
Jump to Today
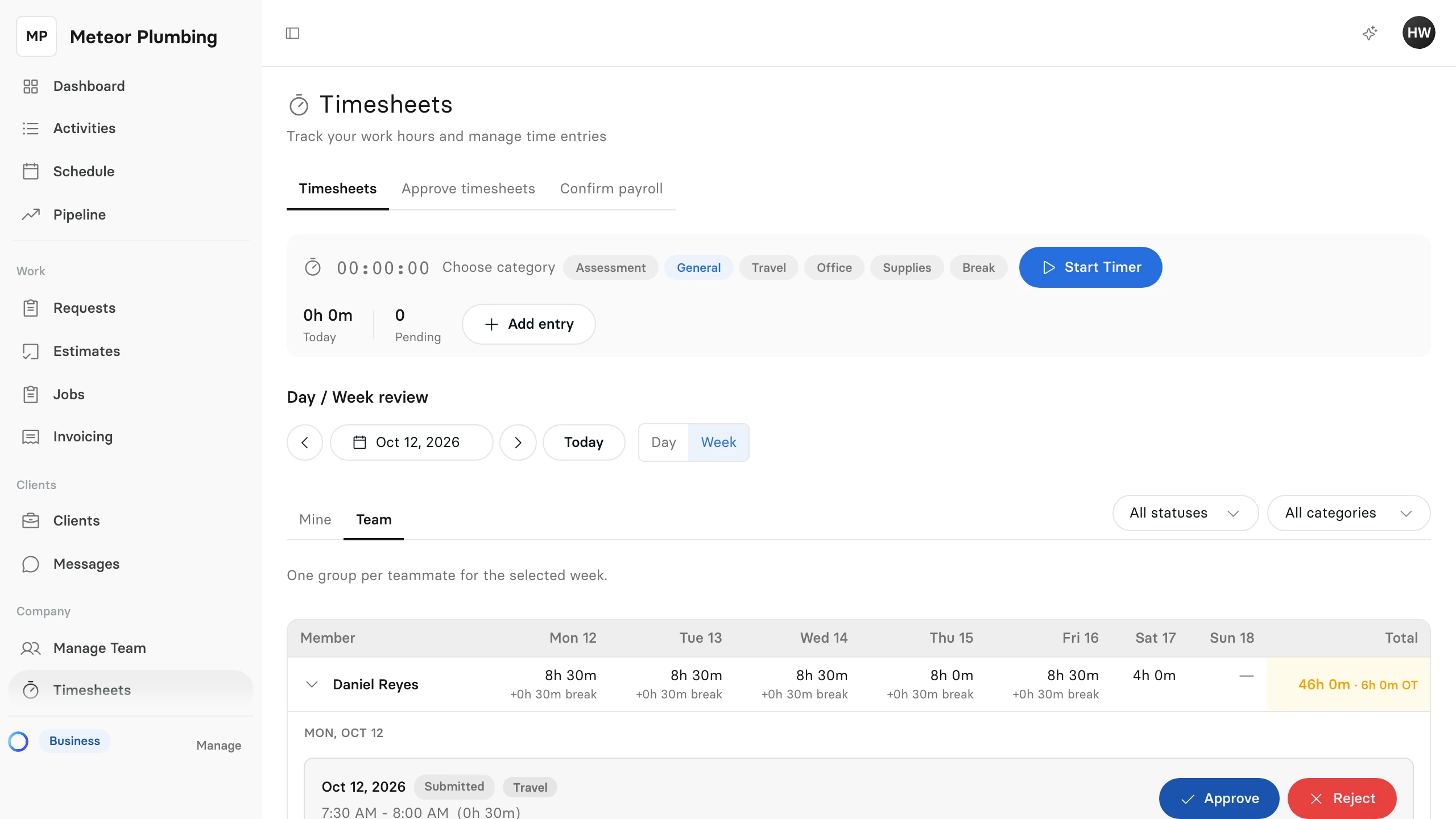click(584, 442)
